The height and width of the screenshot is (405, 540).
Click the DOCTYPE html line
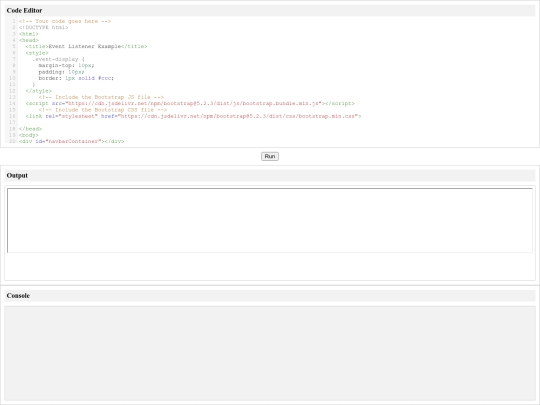coord(44,28)
